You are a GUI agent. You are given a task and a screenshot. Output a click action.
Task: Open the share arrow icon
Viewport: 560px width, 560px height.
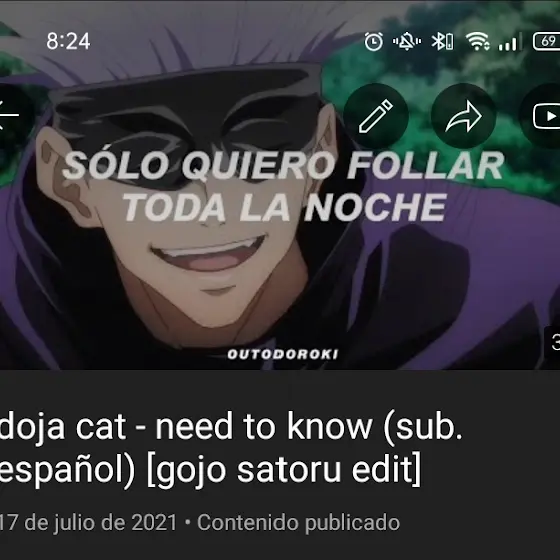464,116
